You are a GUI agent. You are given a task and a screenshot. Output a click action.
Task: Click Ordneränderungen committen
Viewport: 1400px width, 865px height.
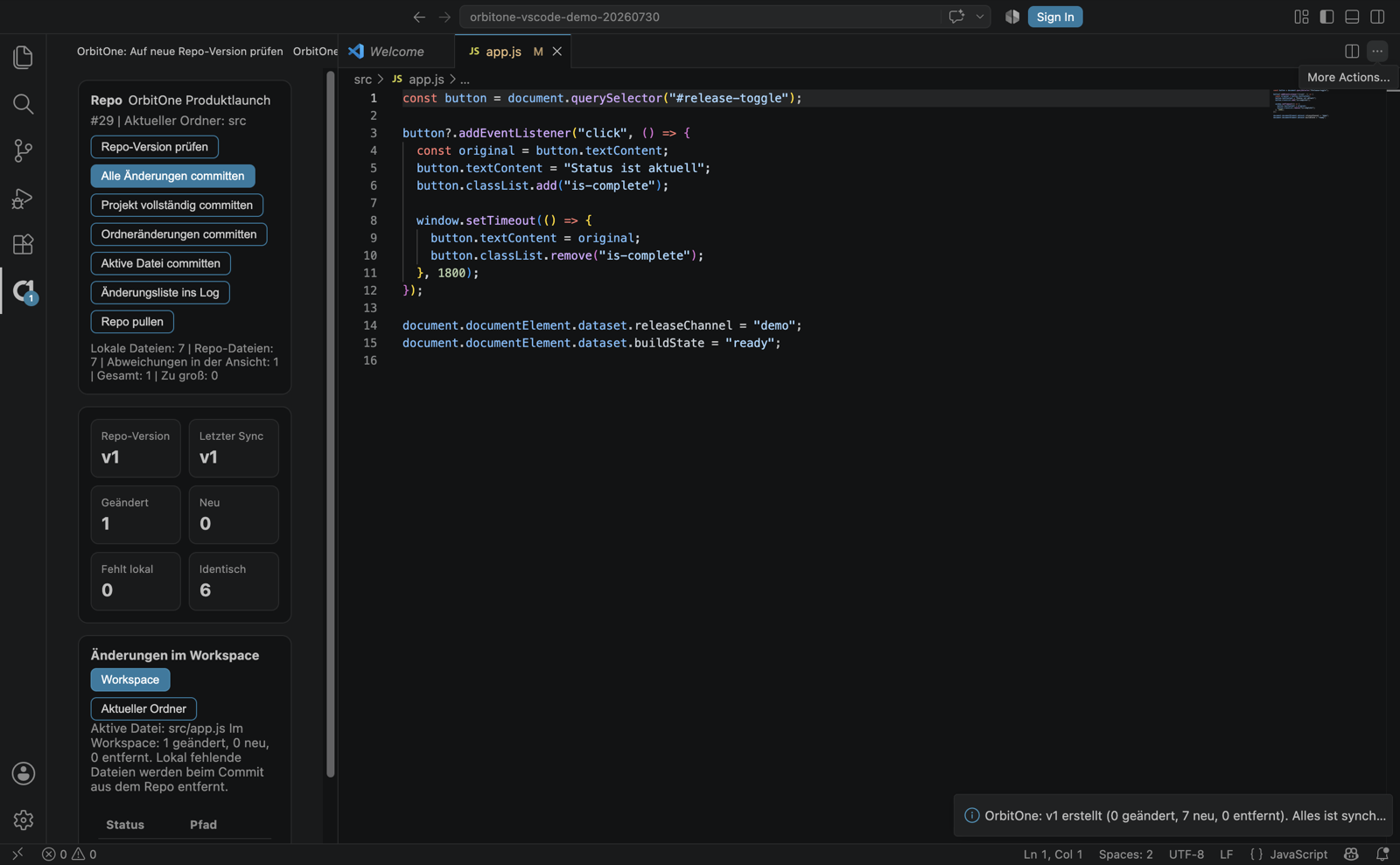click(x=179, y=234)
